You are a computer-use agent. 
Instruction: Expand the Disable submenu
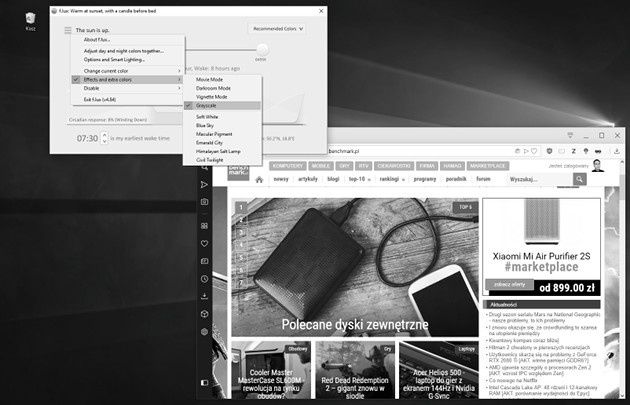tap(127, 88)
